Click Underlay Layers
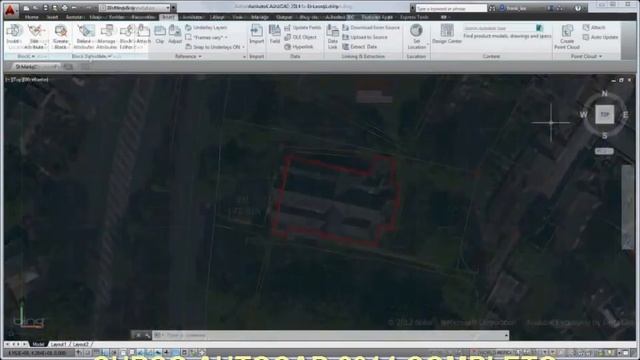The image size is (640, 360). click(207, 27)
